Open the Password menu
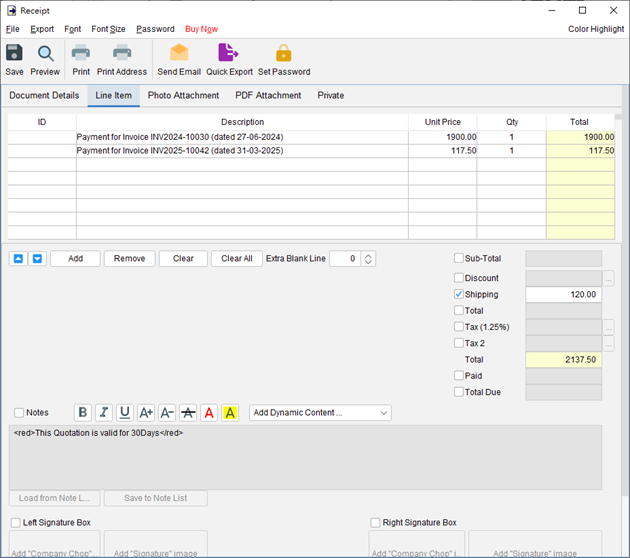The width and height of the screenshot is (630, 558). pyautogui.click(x=155, y=29)
